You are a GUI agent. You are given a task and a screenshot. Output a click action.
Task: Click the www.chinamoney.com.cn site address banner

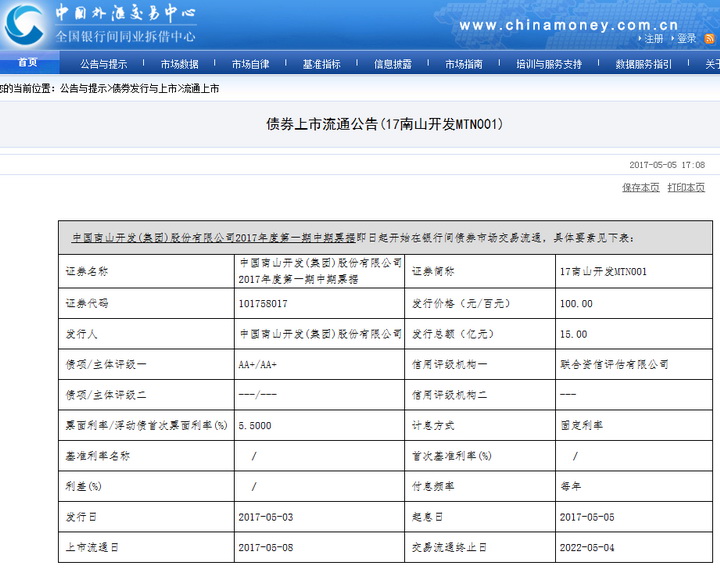click(x=568, y=25)
